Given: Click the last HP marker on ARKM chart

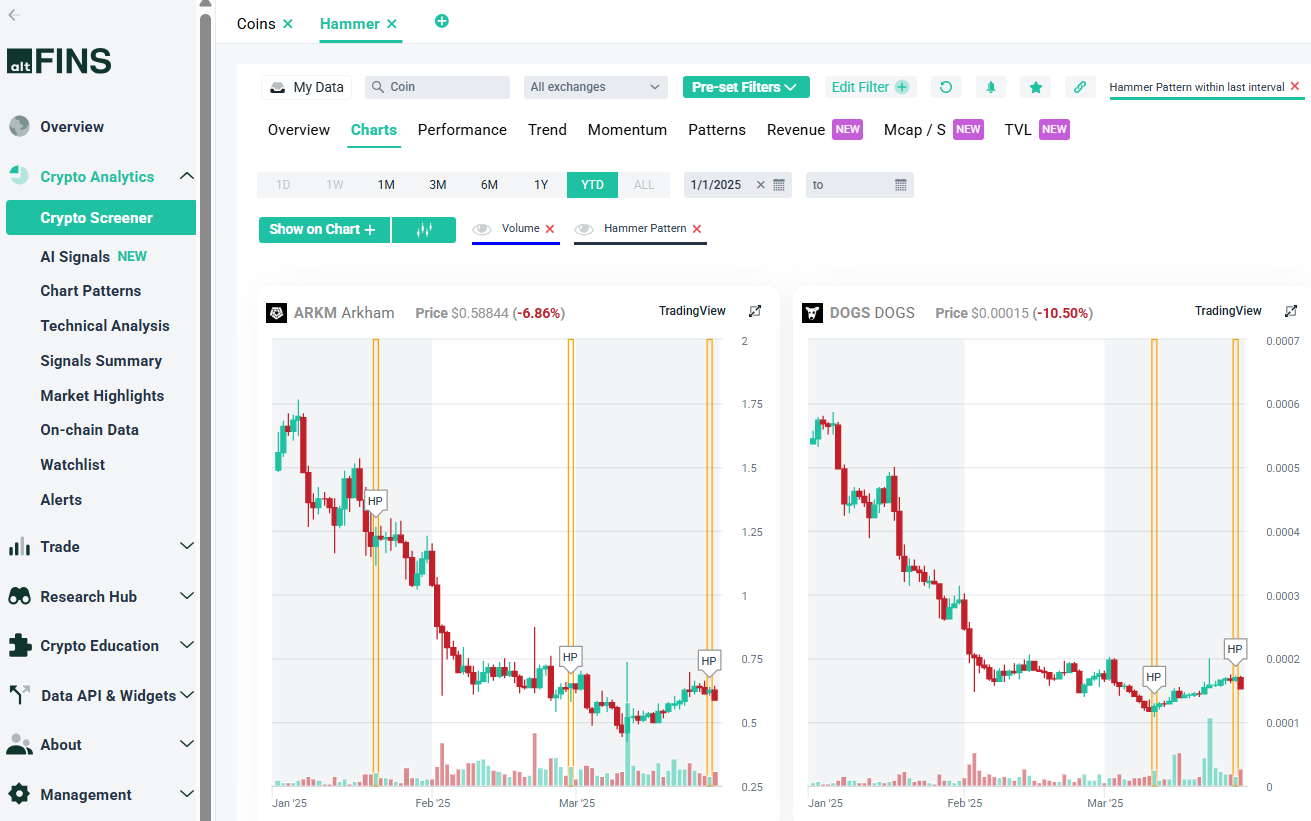Looking at the screenshot, I should click(x=709, y=661).
